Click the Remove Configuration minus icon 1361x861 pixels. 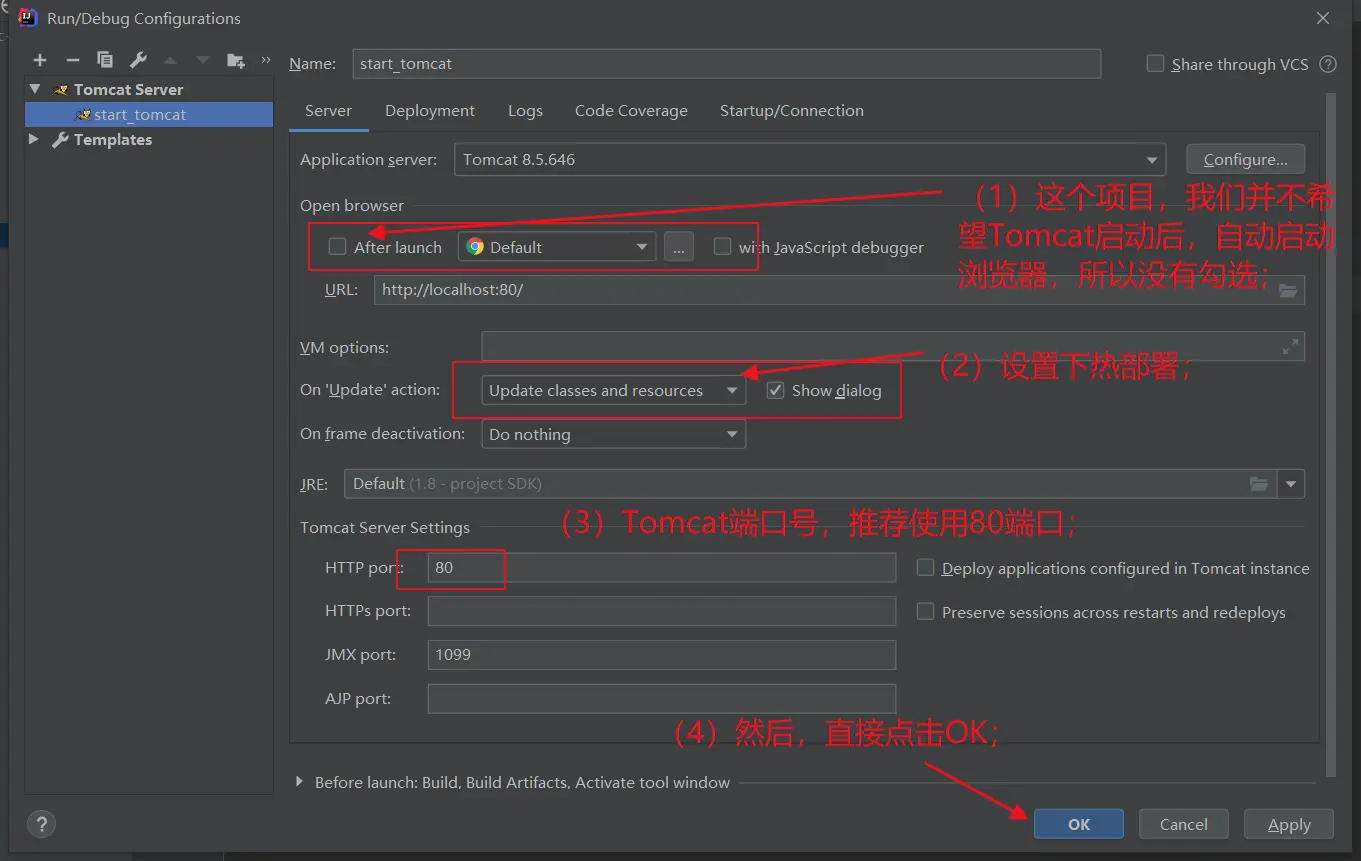click(x=72, y=61)
